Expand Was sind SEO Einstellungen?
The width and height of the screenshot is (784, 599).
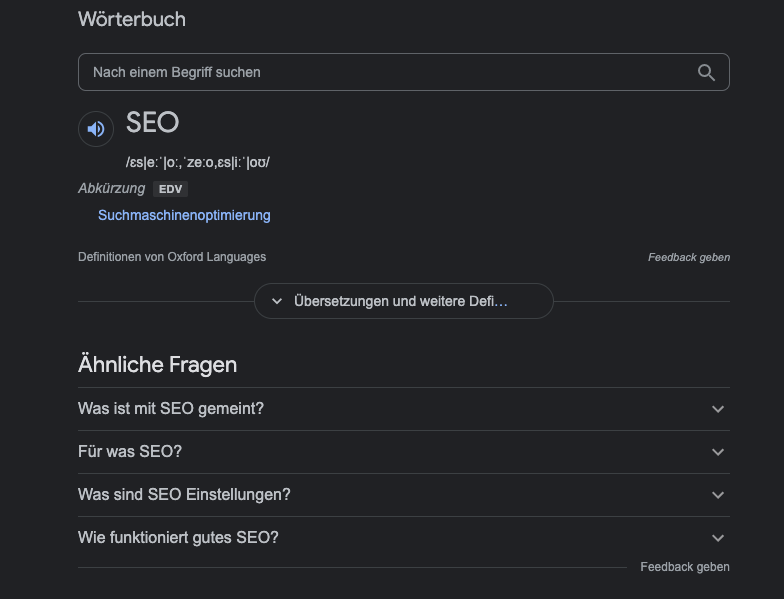coord(404,494)
